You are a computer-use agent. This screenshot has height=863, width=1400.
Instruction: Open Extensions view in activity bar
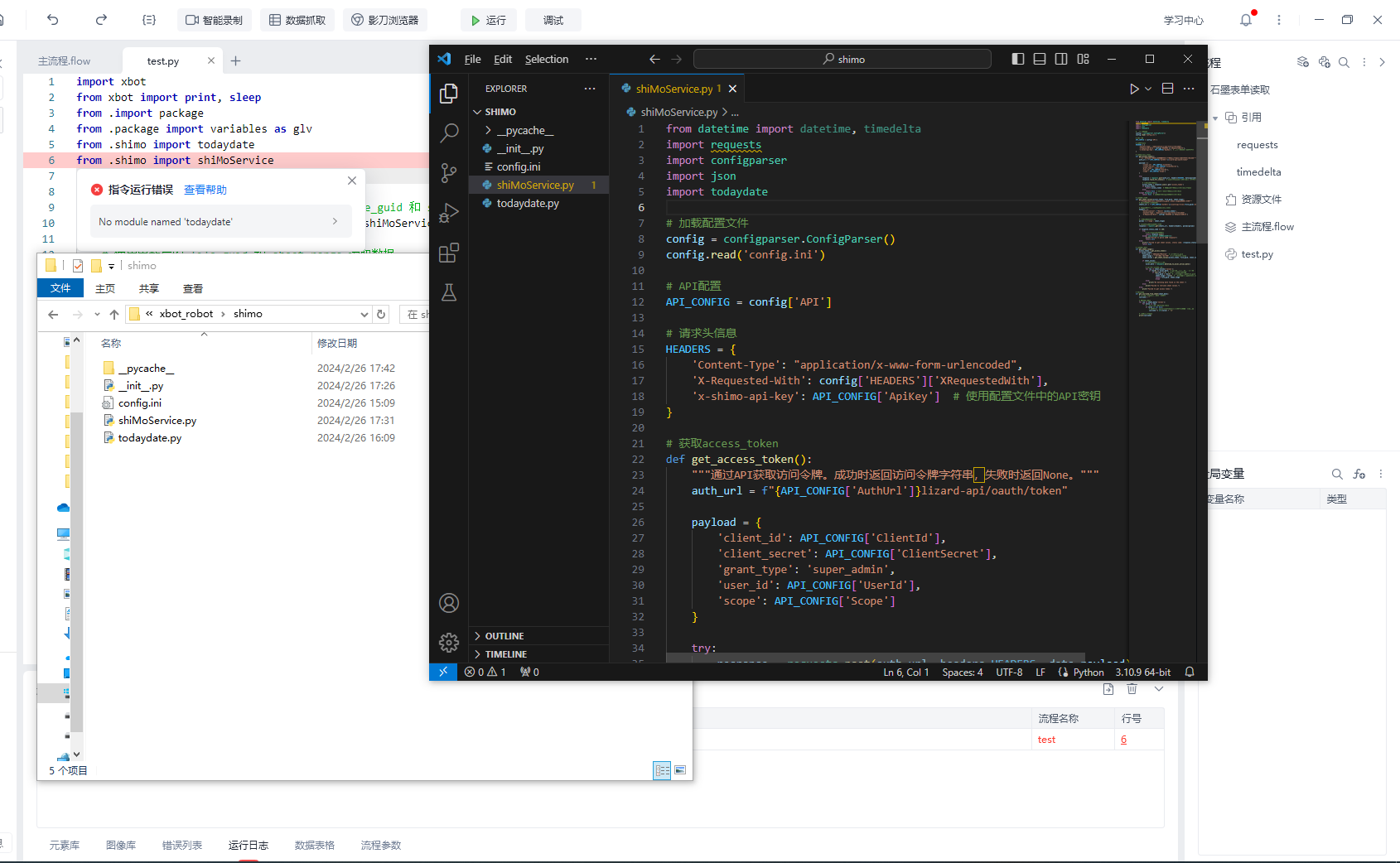(449, 253)
